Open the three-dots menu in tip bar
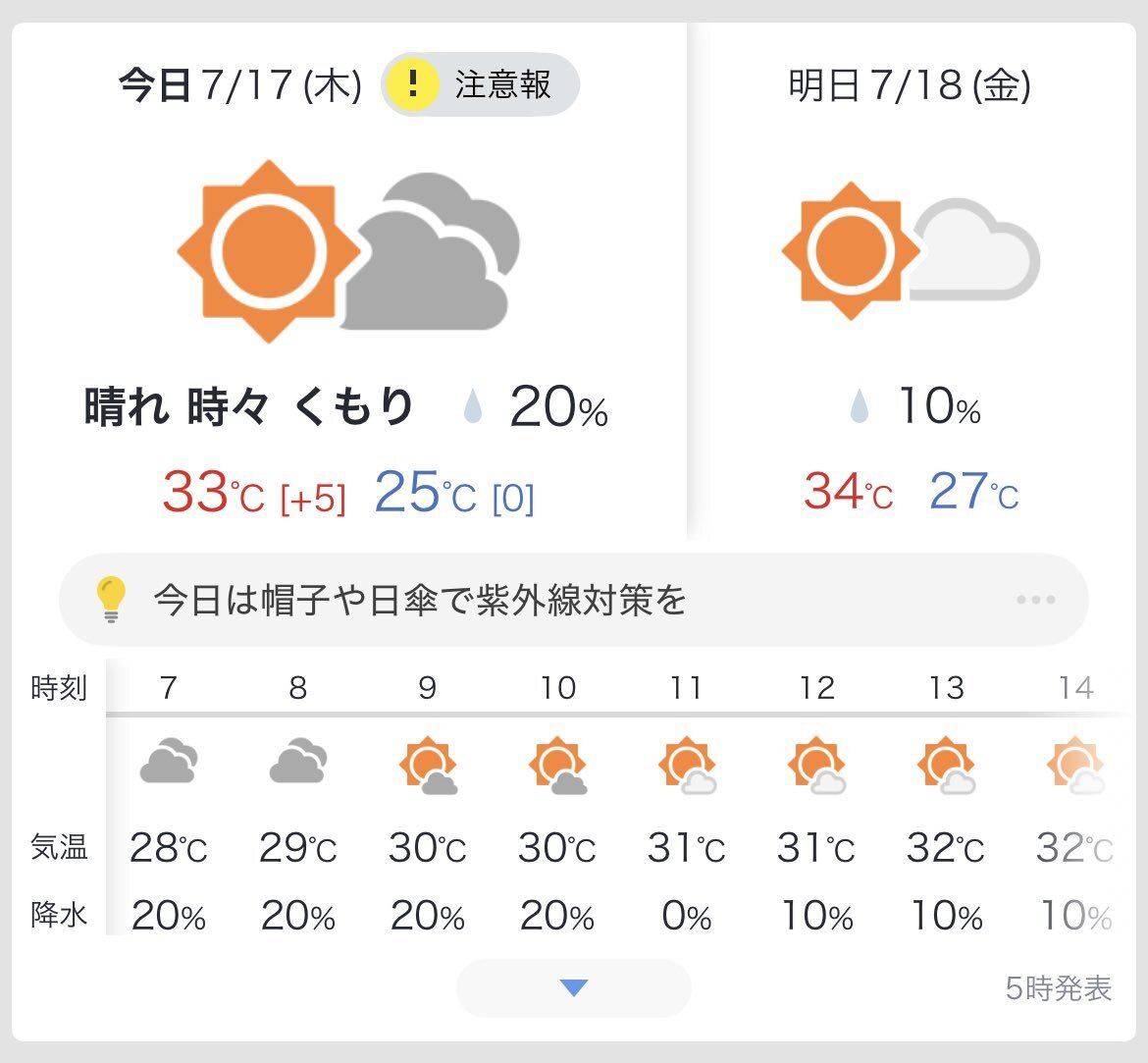This screenshot has height=1063, width=1148. tap(1036, 600)
